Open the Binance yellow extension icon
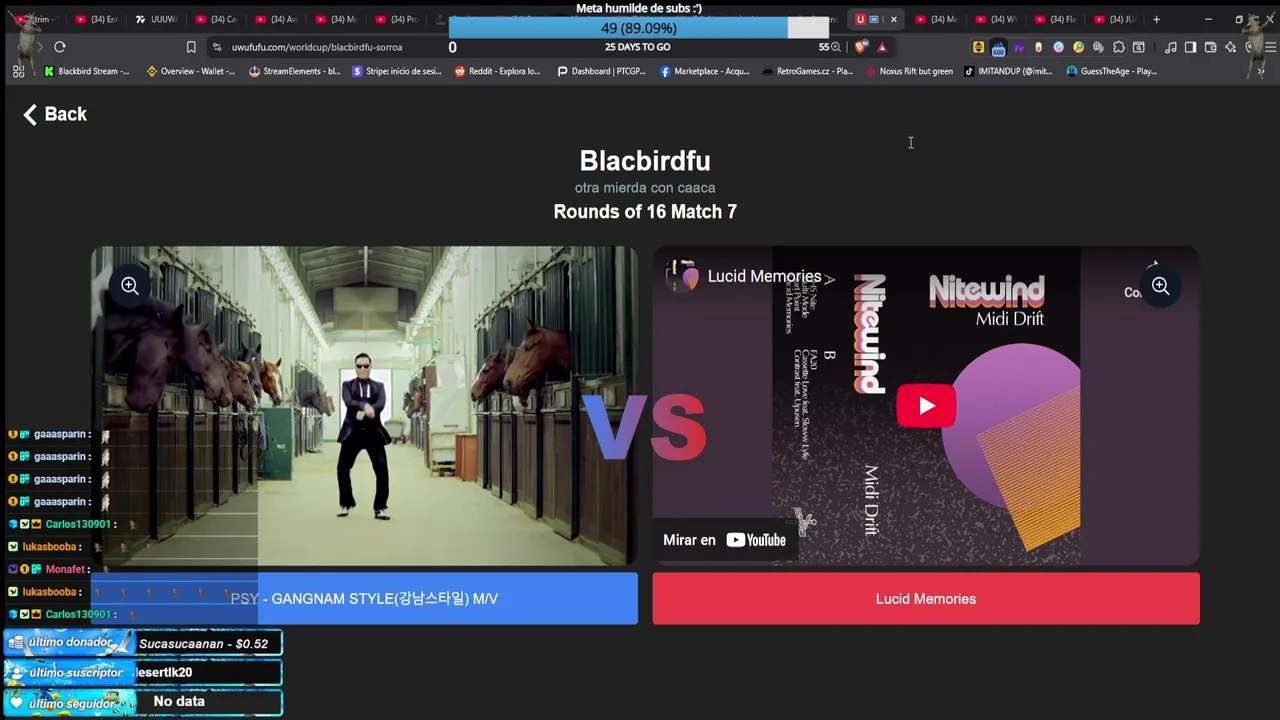The image size is (1280, 720). [x=978, y=47]
